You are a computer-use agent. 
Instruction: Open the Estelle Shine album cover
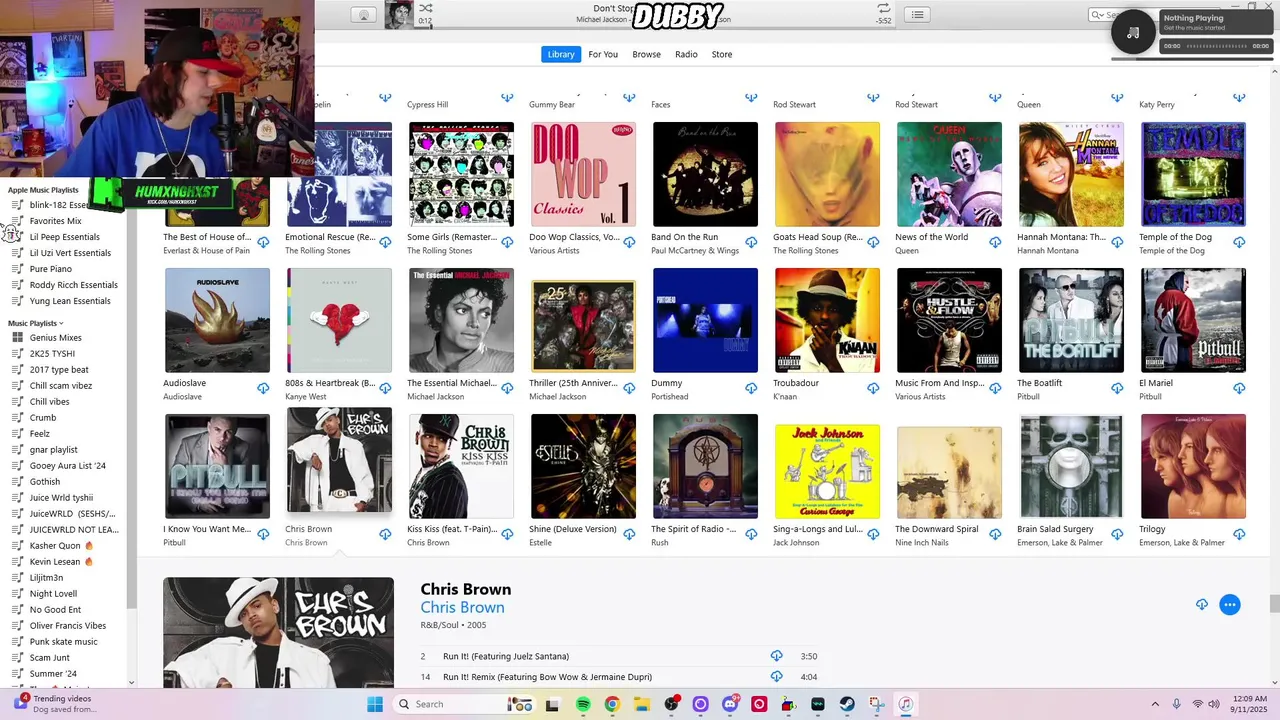tap(583, 466)
